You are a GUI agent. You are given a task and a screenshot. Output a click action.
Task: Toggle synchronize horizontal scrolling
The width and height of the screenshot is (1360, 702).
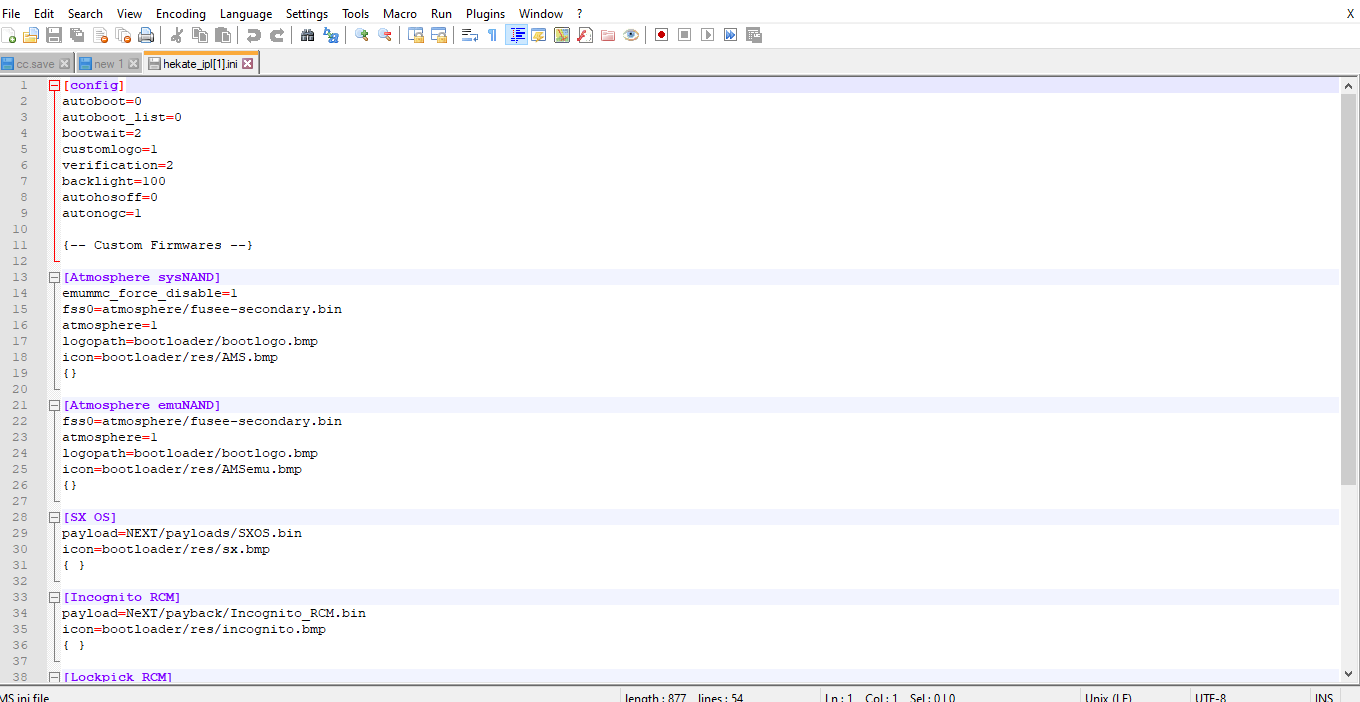click(x=439, y=35)
